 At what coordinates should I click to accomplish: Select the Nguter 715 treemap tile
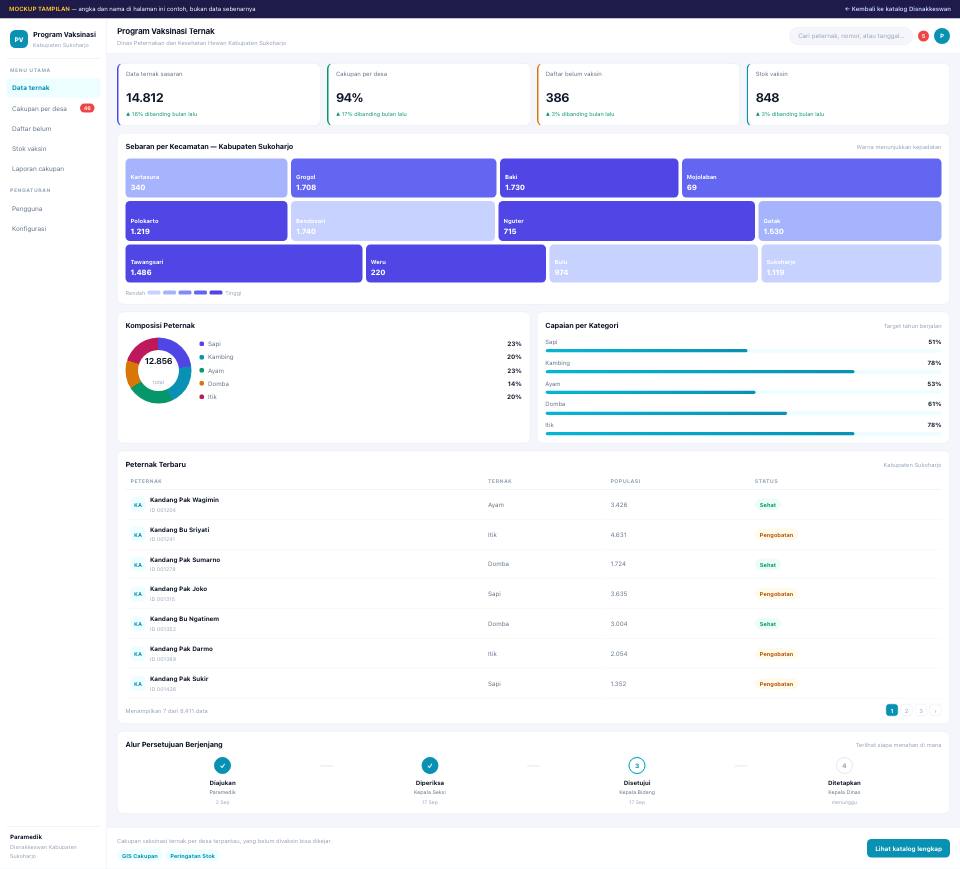coord(626,221)
